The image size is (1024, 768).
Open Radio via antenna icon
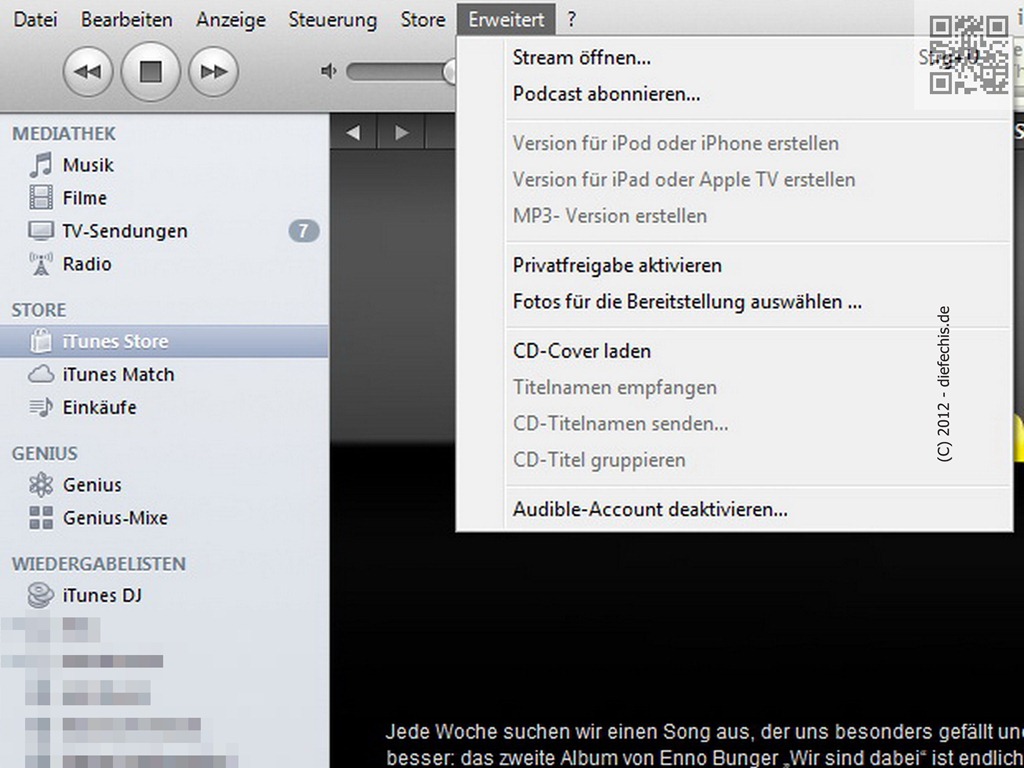[x=41, y=264]
